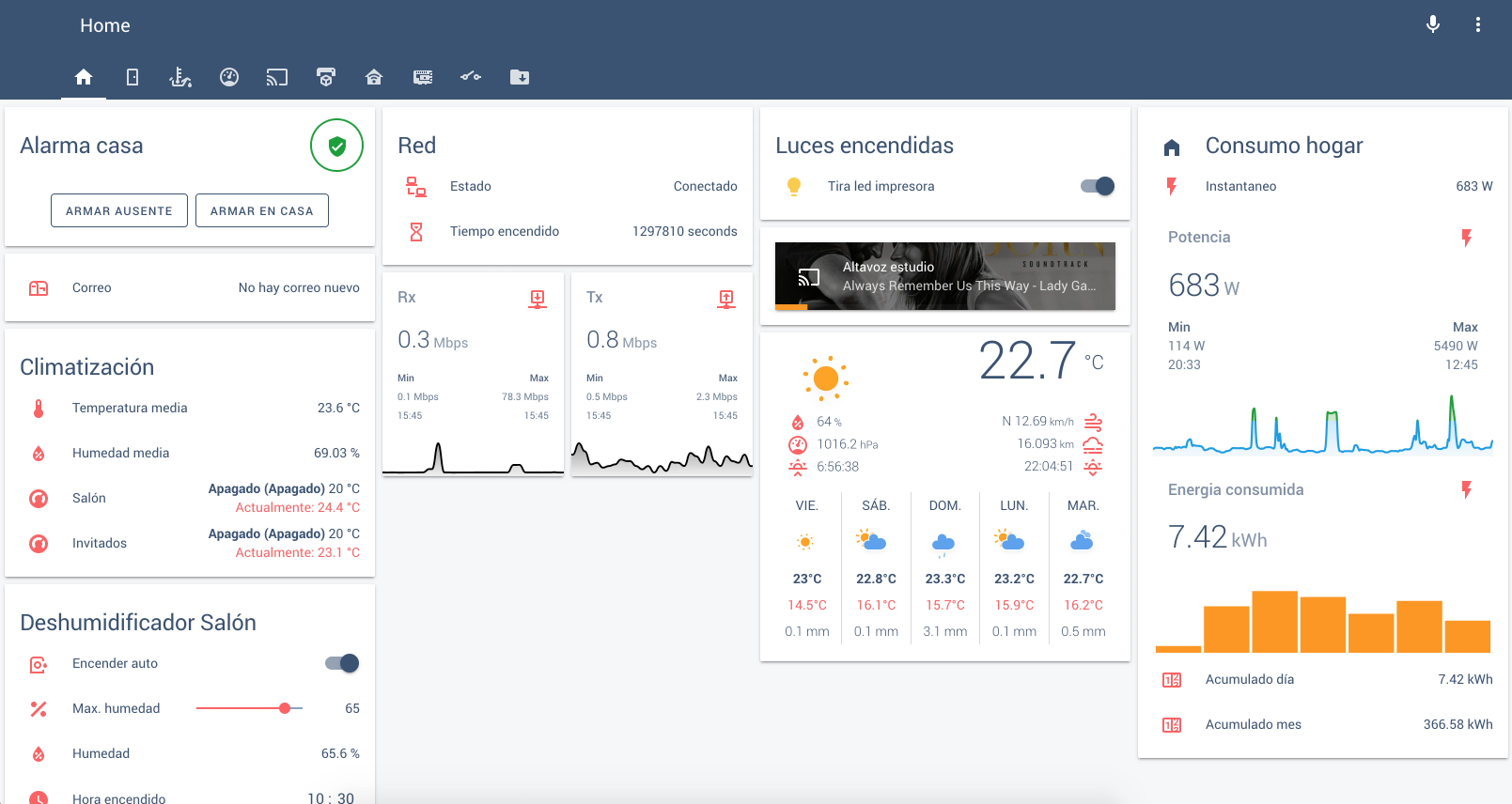Click the microphone voice assistant icon
The height and width of the screenshot is (804, 1512).
pyautogui.click(x=1433, y=24)
